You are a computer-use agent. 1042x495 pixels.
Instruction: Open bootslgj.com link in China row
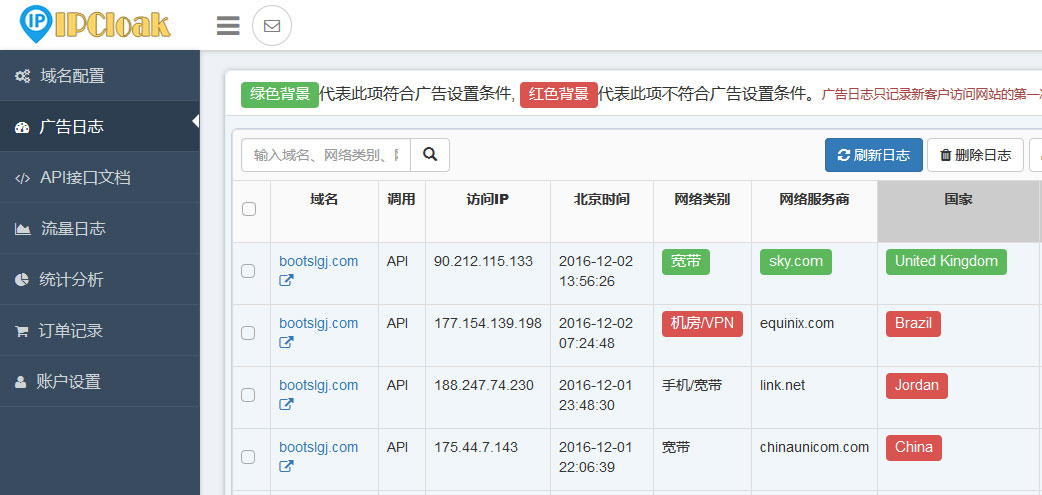[x=318, y=446]
